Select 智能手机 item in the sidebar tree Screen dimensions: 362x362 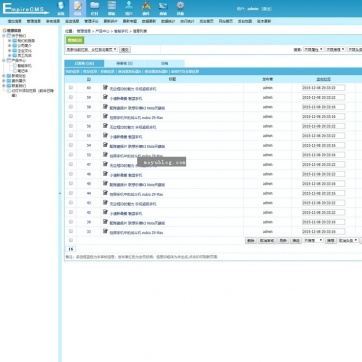25,66
